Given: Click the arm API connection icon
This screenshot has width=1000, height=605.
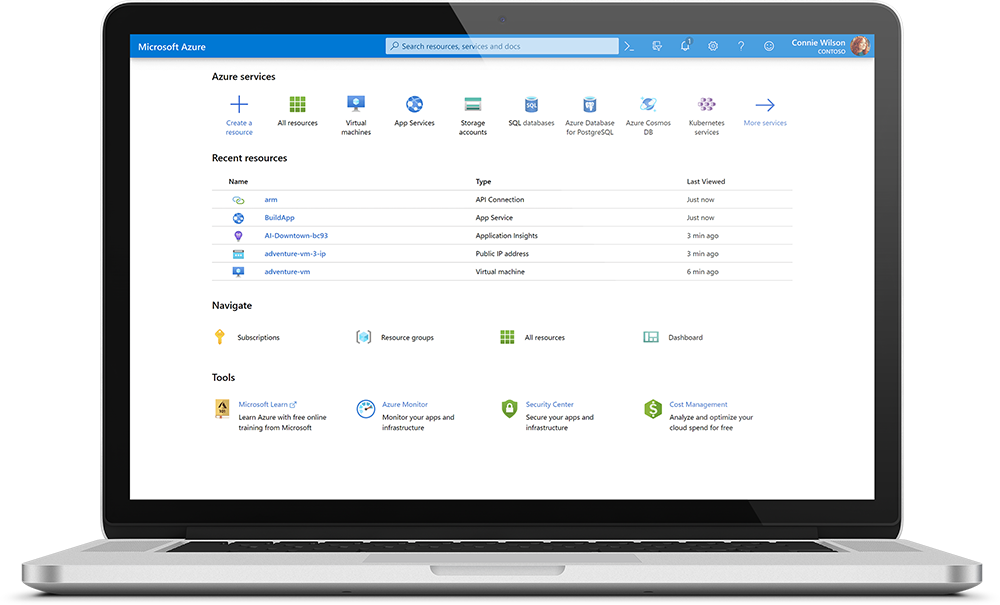Looking at the screenshot, I should (239, 200).
